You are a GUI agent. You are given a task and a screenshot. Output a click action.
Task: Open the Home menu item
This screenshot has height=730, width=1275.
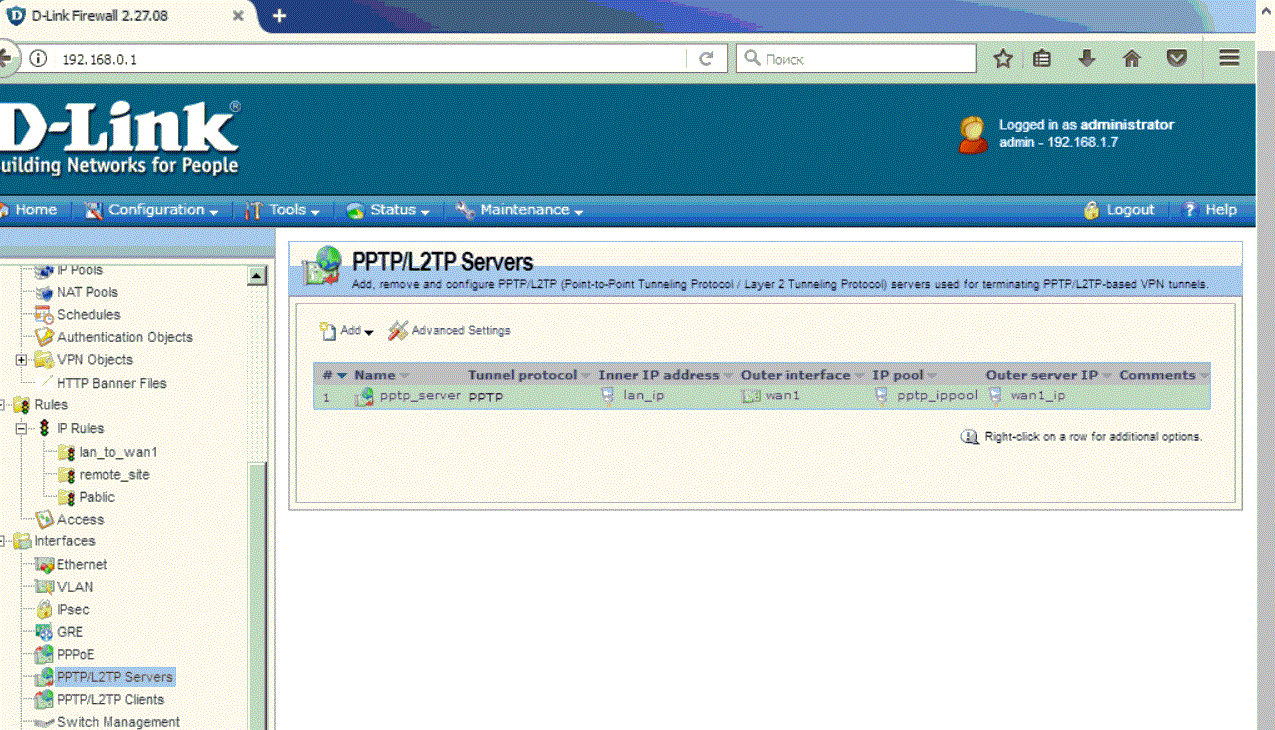point(28,210)
